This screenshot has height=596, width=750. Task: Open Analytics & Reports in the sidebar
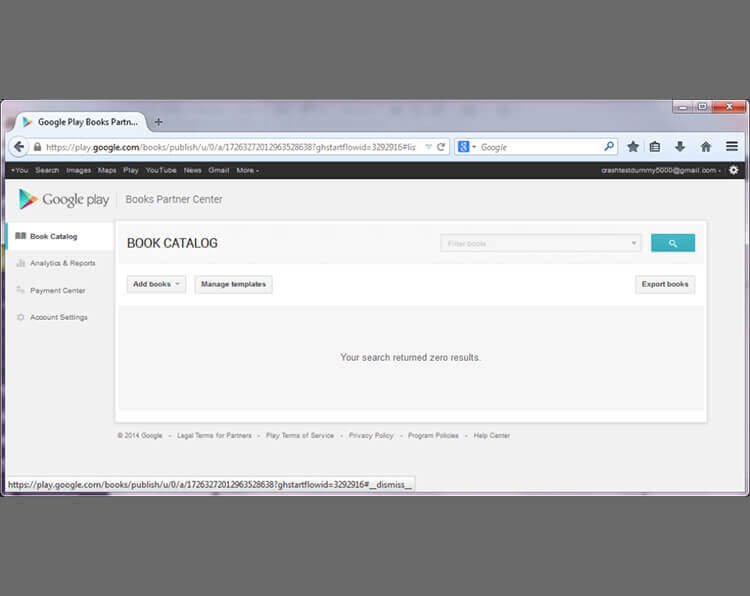coord(63,263)
